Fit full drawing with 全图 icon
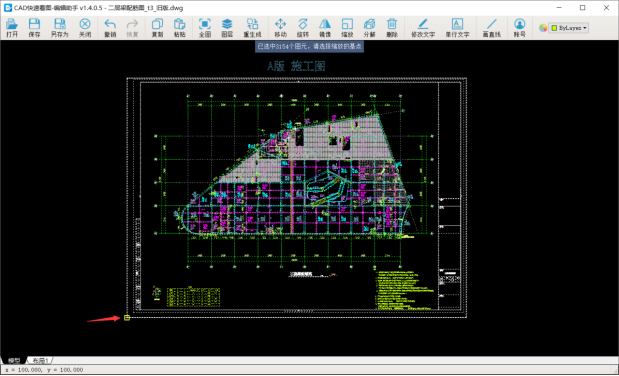The width and height of the screenshot is (619, 376). pos(204,28)
